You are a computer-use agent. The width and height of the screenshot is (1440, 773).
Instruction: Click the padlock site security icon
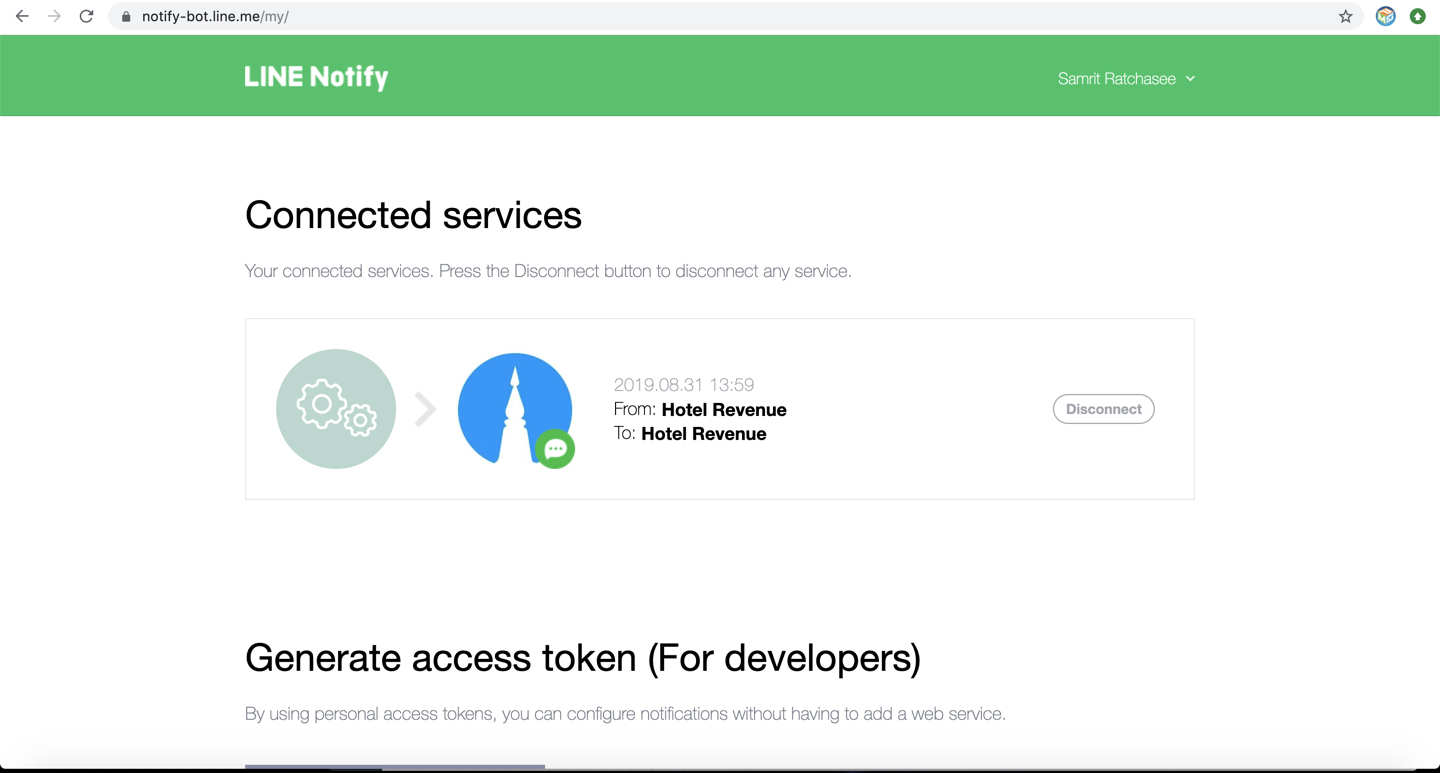[126, 17]
